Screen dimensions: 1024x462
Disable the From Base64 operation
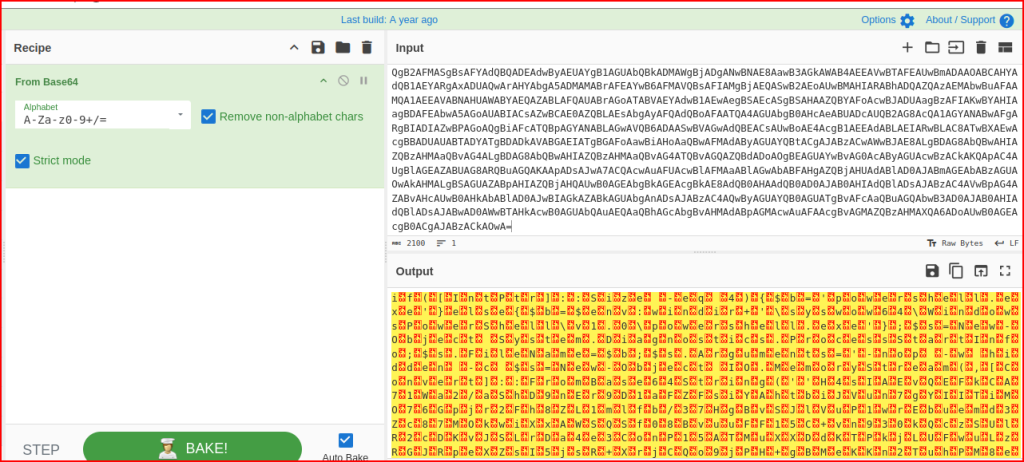click(x=343, y=81)
